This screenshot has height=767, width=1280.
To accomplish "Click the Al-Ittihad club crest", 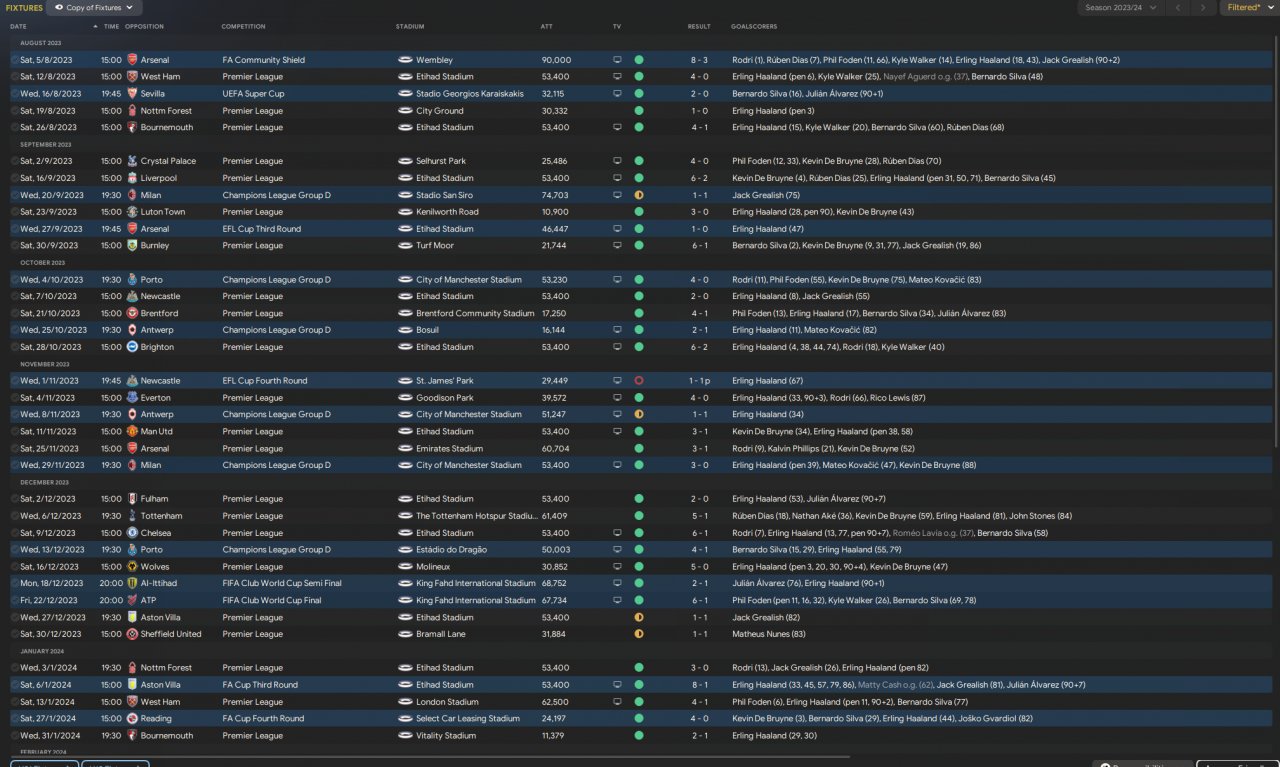I will tap(132, 584).
